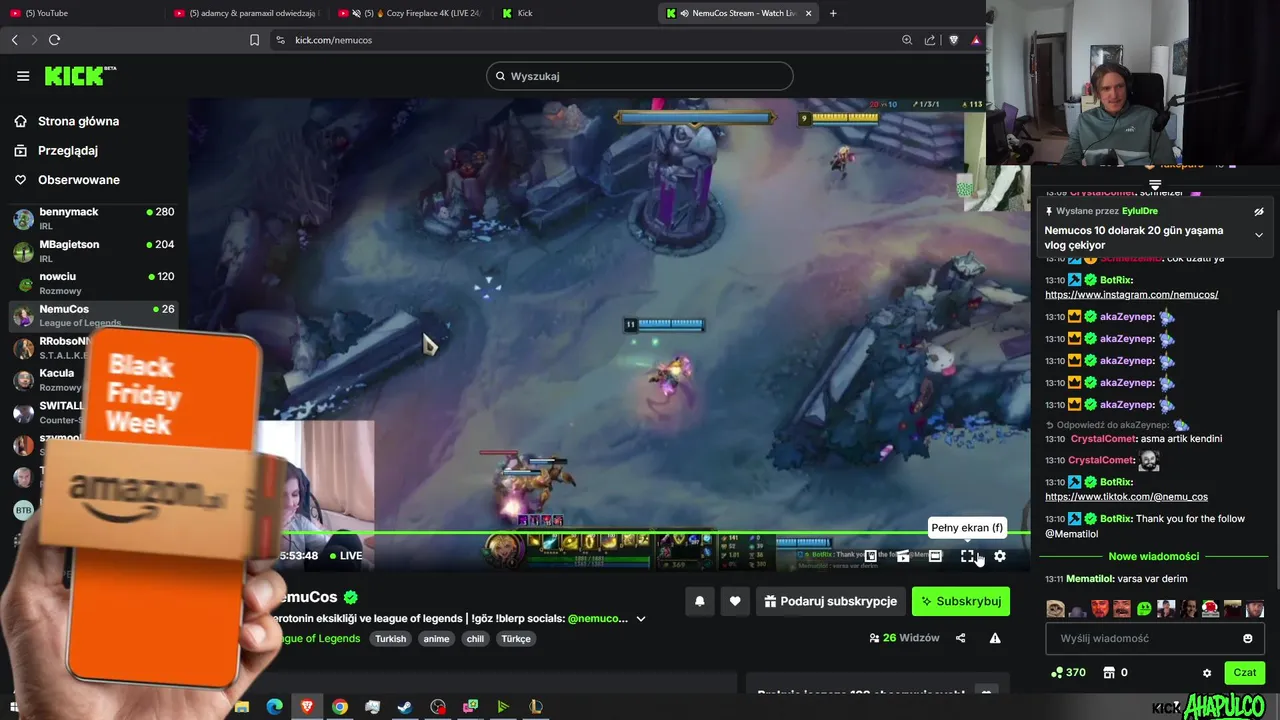The height and width of the screenshot is (720, 1280).
Task: Open League of Legends taskbar icon
Action: (x=536, y=707)
